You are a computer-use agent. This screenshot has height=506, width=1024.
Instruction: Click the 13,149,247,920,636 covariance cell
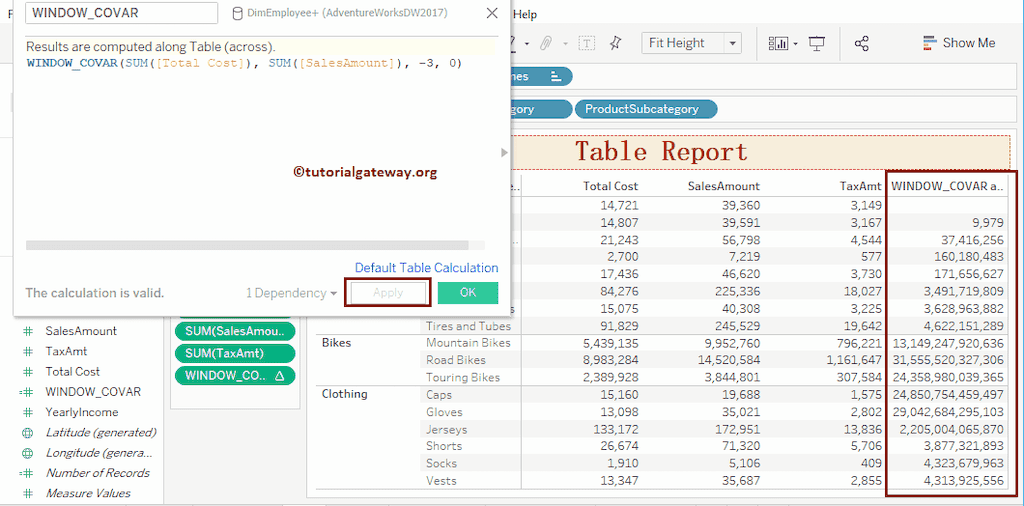[948, 343]
